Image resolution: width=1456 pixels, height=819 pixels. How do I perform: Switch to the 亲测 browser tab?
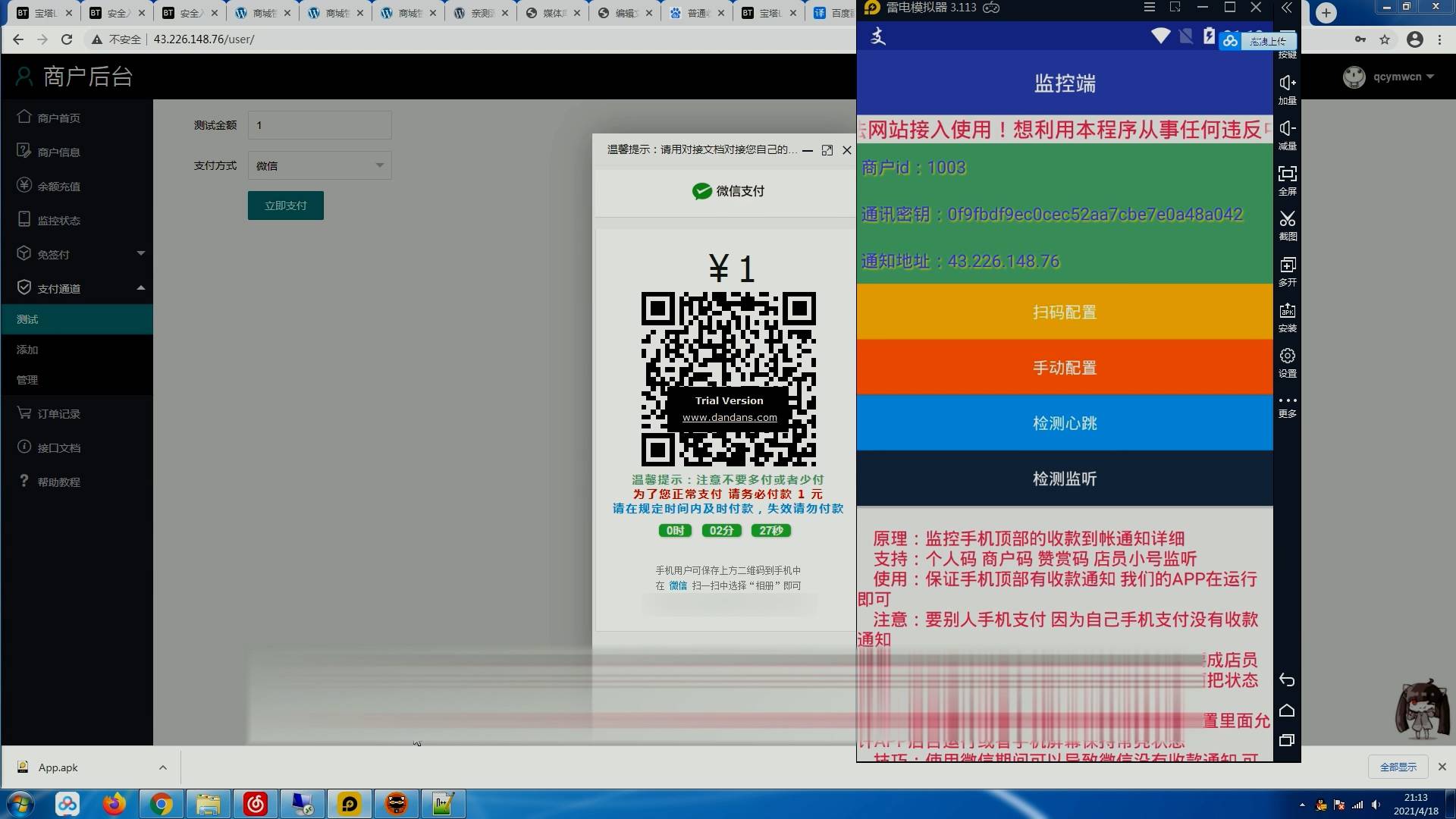click(x=481, y=13)
